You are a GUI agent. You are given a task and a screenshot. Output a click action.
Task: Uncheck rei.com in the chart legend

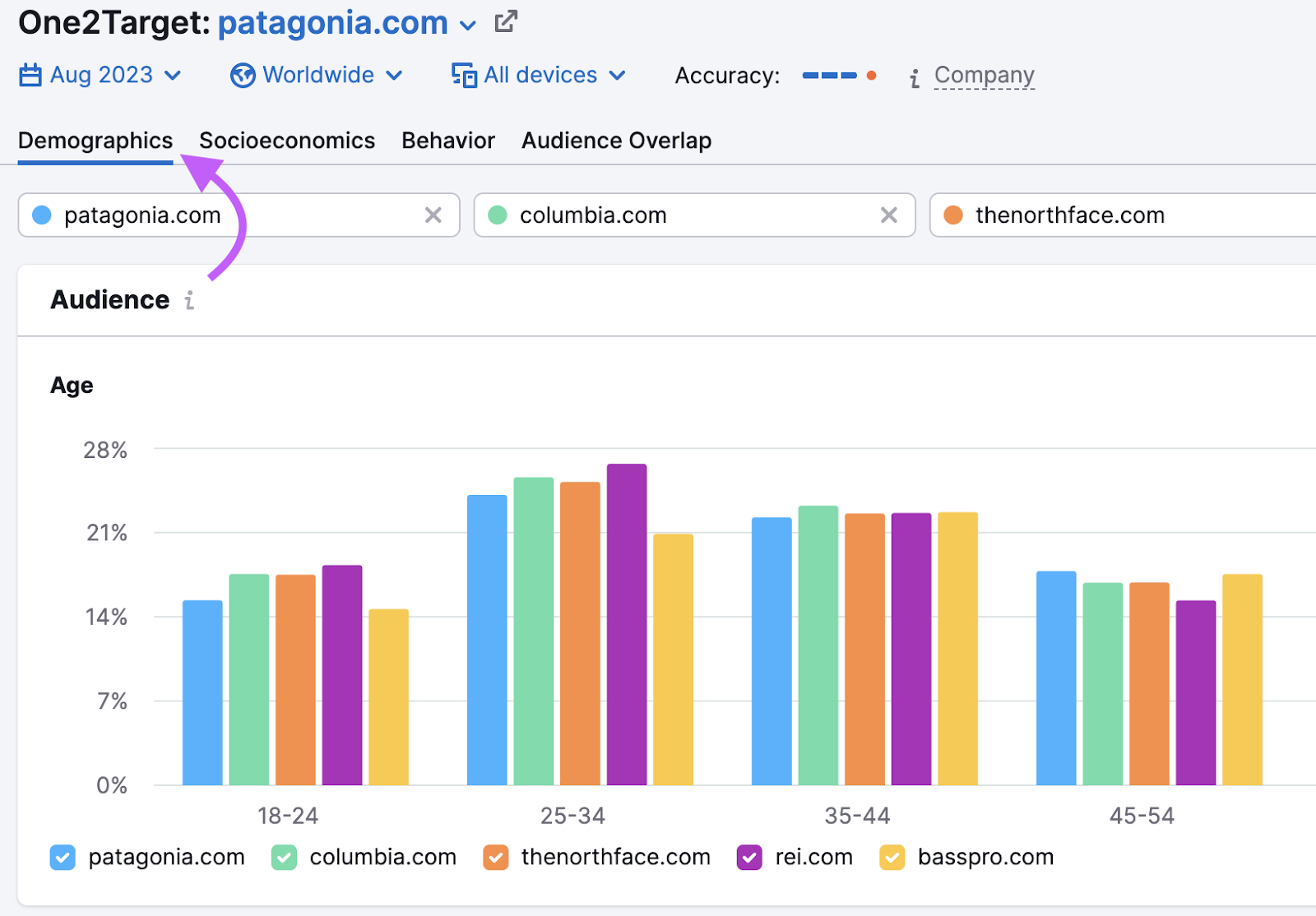(x=749, y=857)
